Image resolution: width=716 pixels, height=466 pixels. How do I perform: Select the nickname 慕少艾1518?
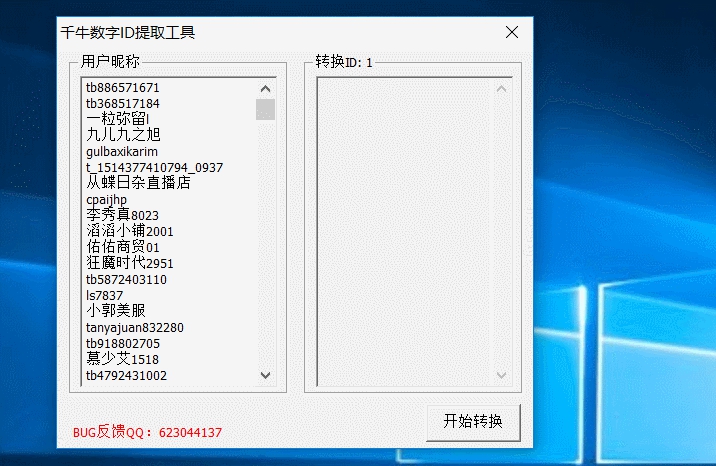tap(122, 359)
